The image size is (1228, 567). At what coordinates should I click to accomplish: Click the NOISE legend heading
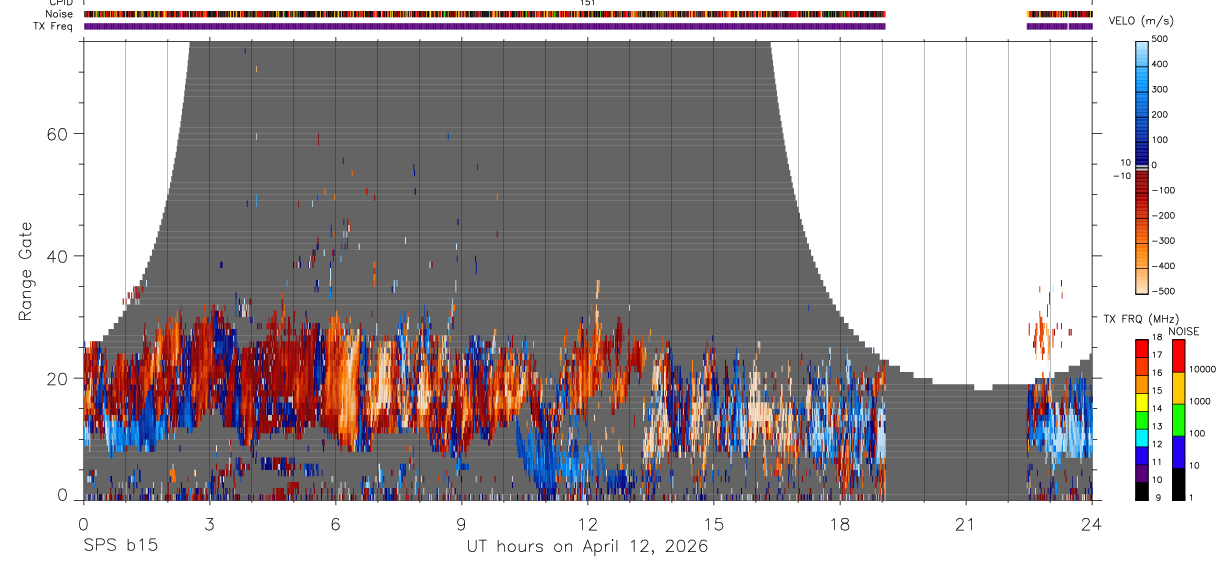[x=1183, y=331]
